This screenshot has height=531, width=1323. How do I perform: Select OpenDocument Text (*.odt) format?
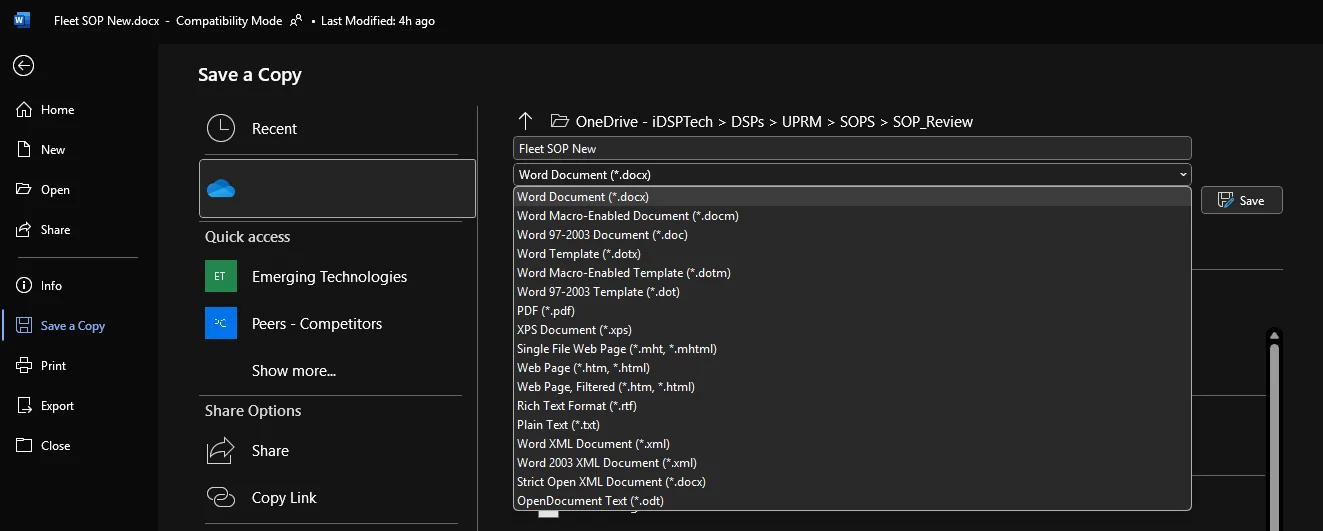590,501
